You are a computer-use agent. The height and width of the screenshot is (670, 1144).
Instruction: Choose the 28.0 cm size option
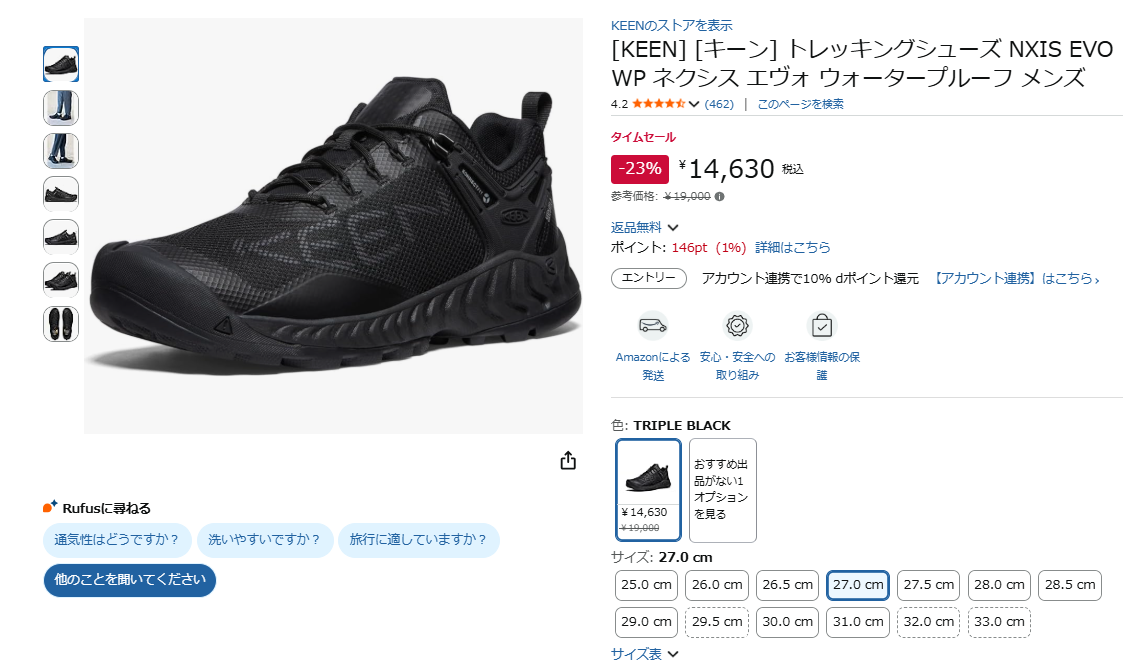(999, 585)
